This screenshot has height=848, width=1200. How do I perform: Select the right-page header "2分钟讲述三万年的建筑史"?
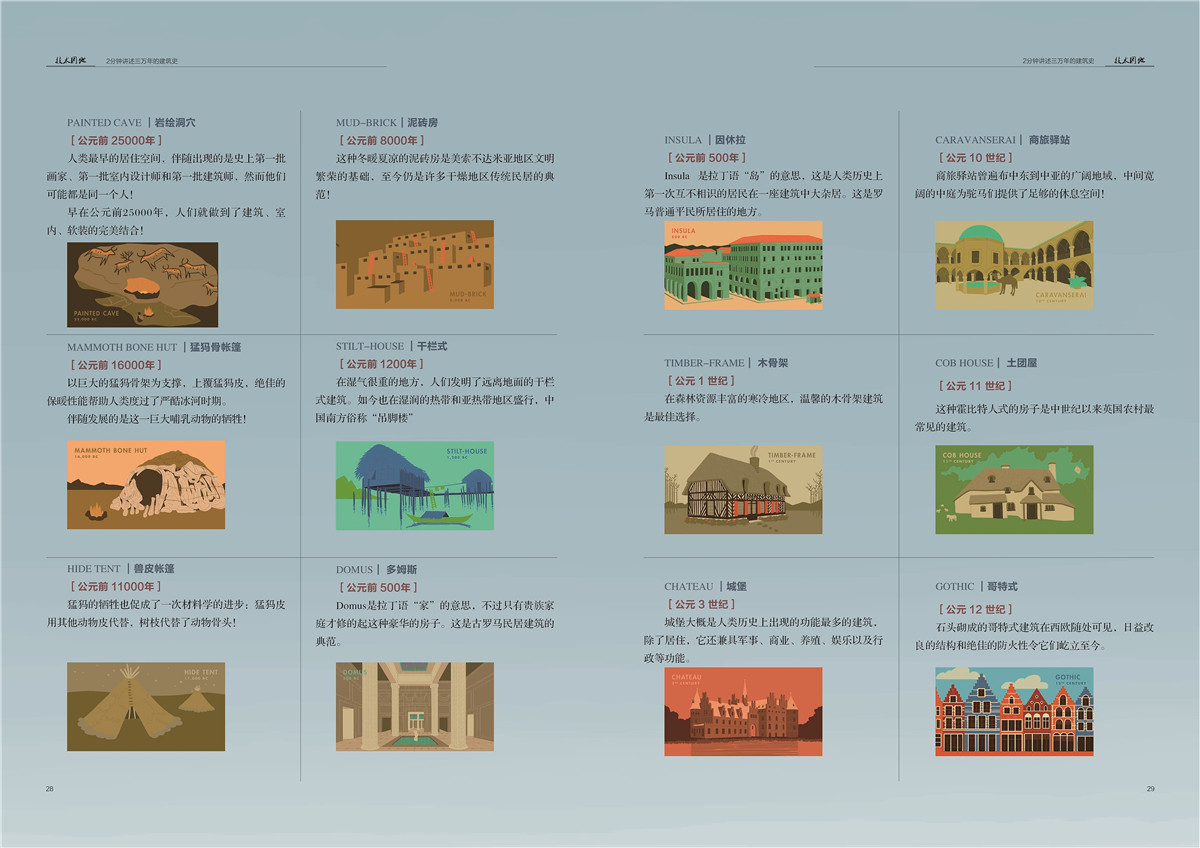coord(1058,61)
